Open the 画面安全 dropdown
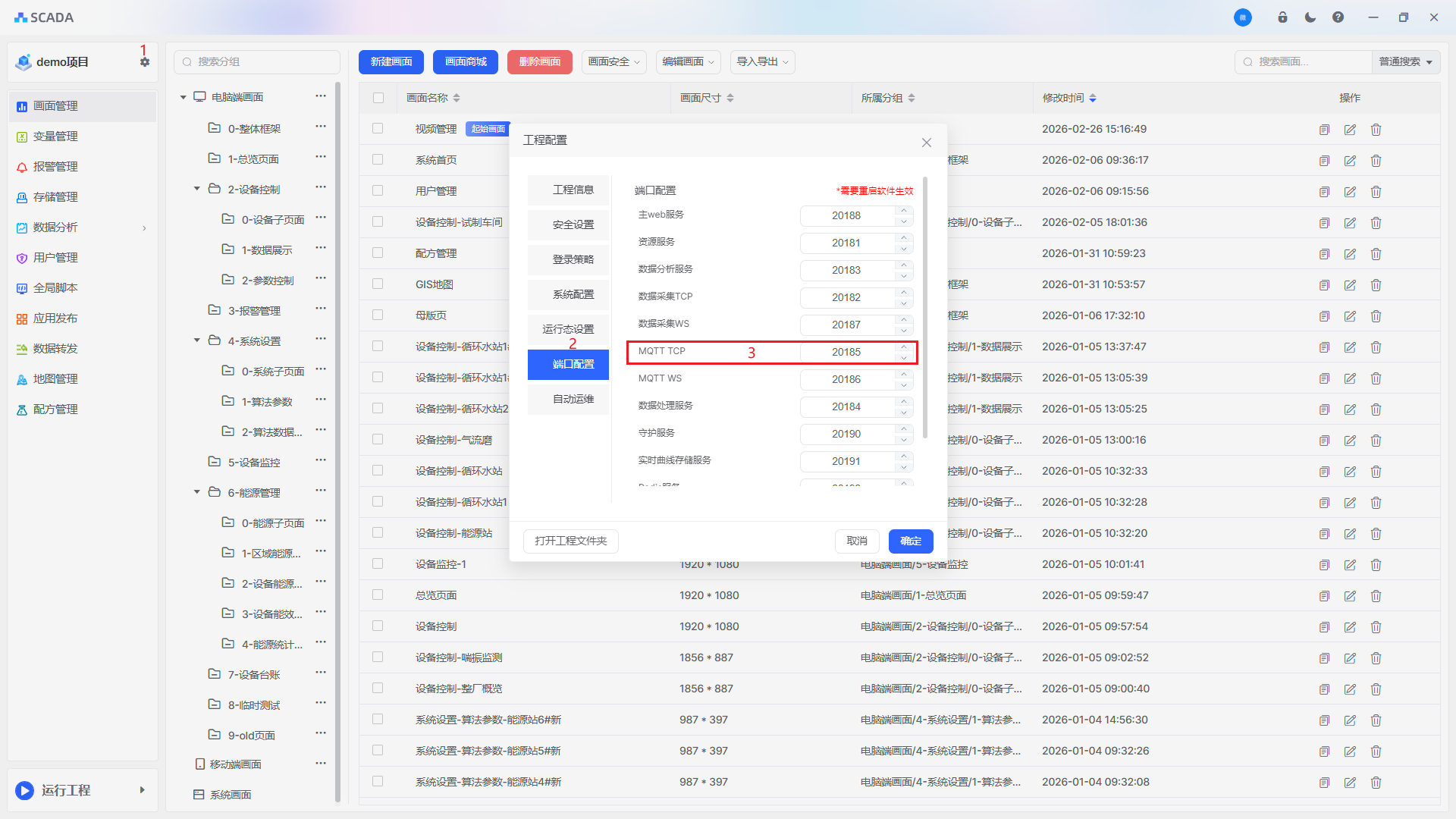The width and height of the screenshot is (1456, 819). [x=613, y=62]
